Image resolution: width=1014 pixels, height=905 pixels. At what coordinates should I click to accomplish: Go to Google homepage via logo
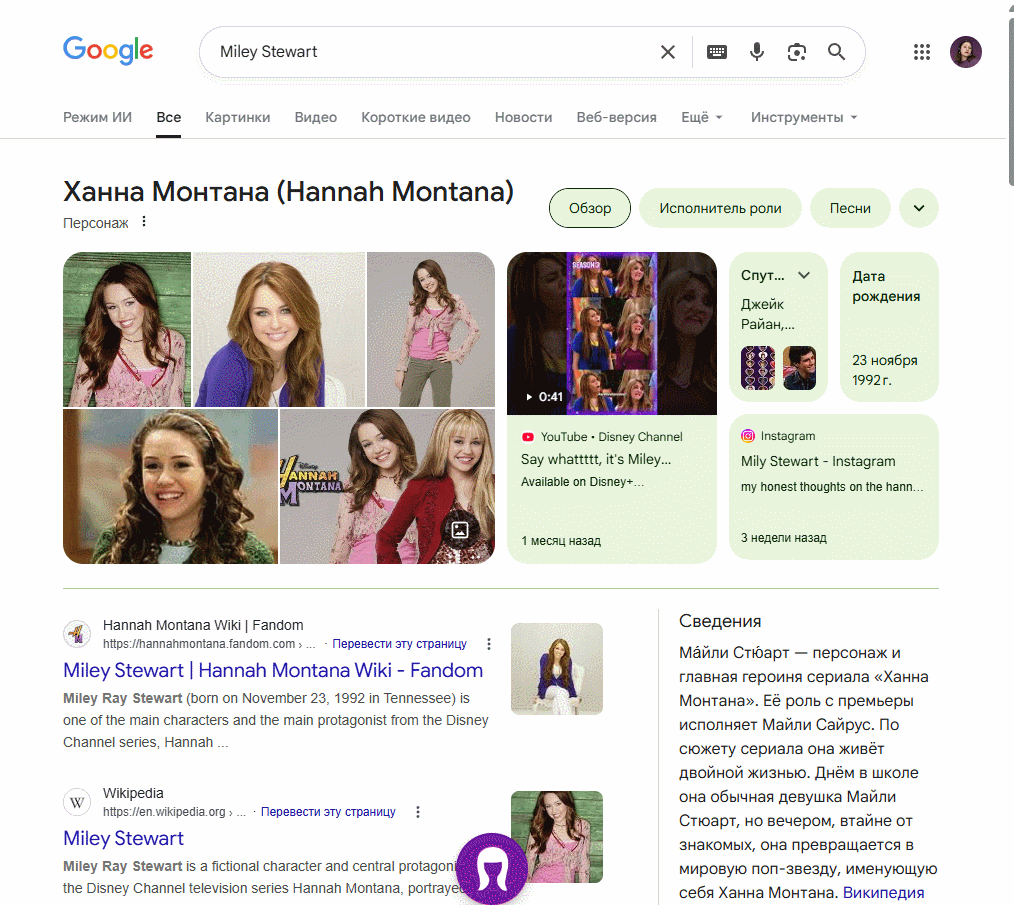pos(108,50)
